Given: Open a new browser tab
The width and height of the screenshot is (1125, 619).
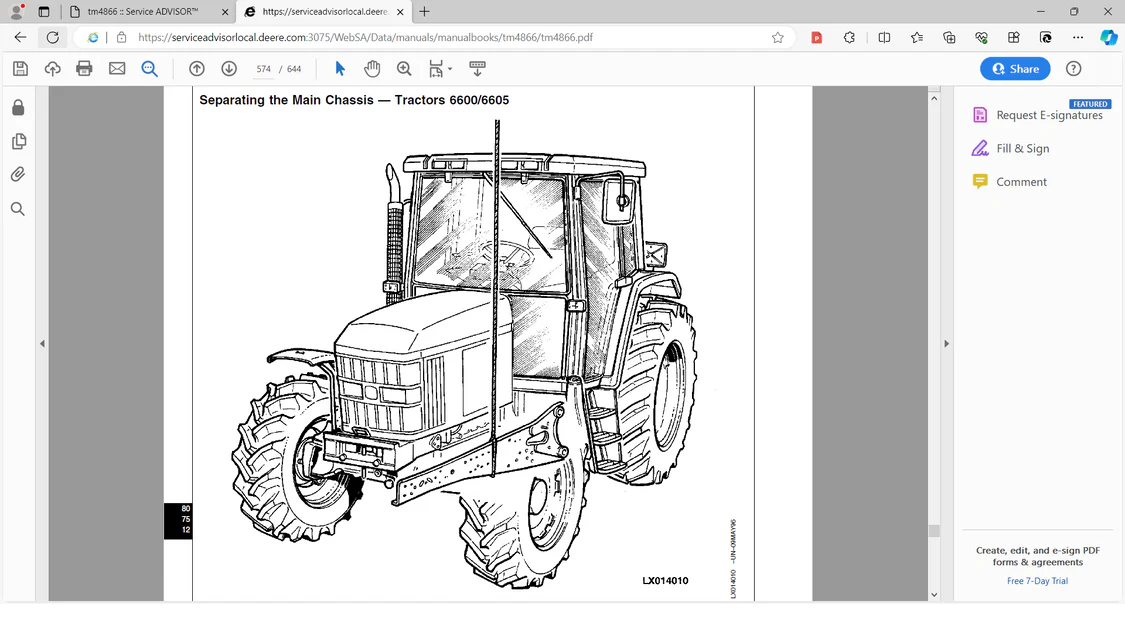Looking at the screenshot, I should 424,12.
